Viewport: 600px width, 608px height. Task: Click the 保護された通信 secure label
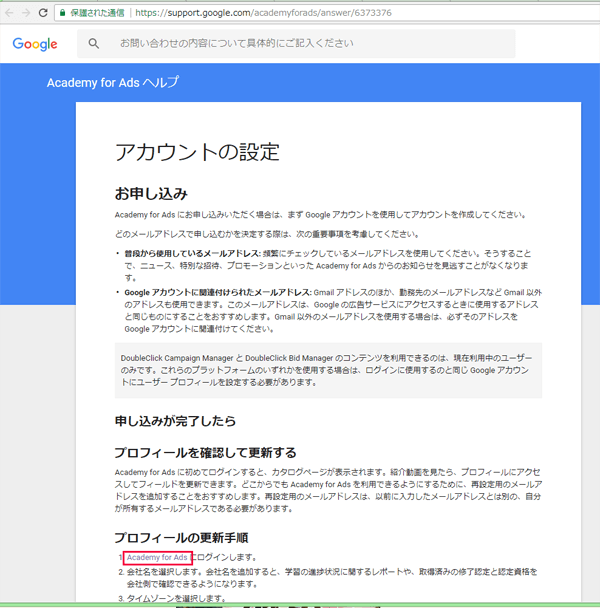coord(97,13)
